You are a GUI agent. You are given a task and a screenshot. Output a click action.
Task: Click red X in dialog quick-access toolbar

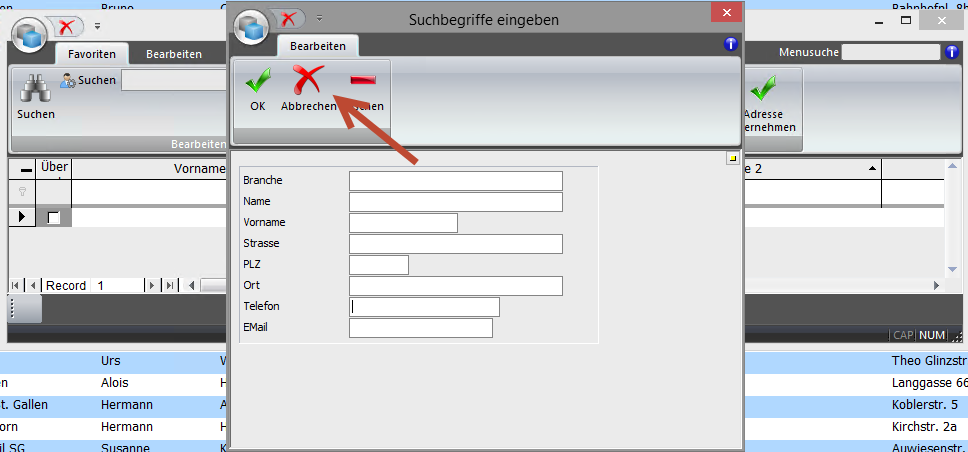pos(288,19)
